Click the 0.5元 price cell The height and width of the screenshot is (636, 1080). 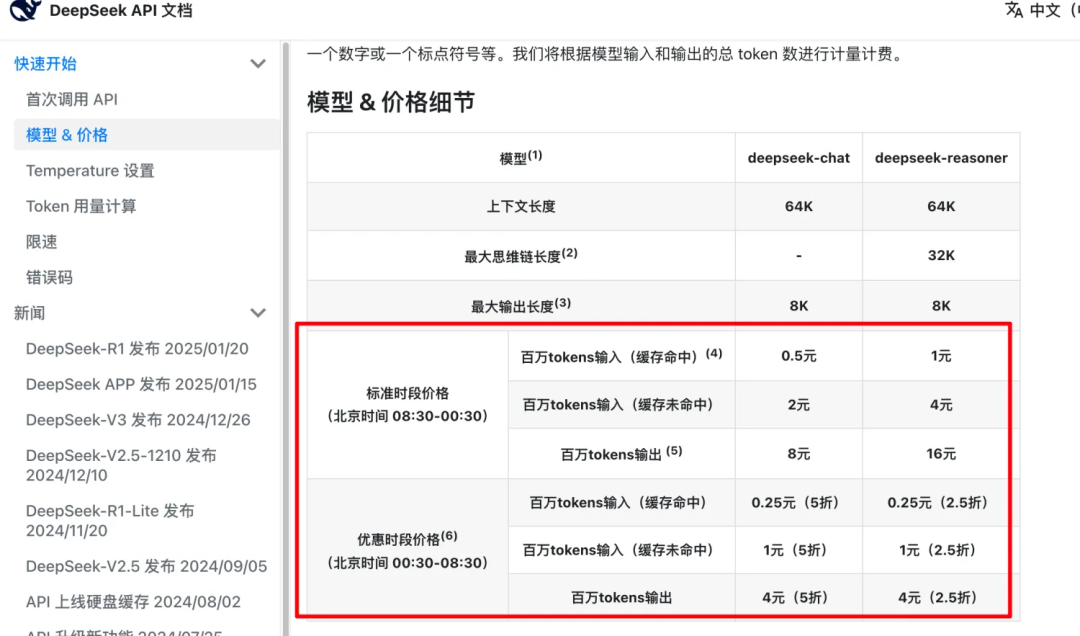(x=798, y=356)
